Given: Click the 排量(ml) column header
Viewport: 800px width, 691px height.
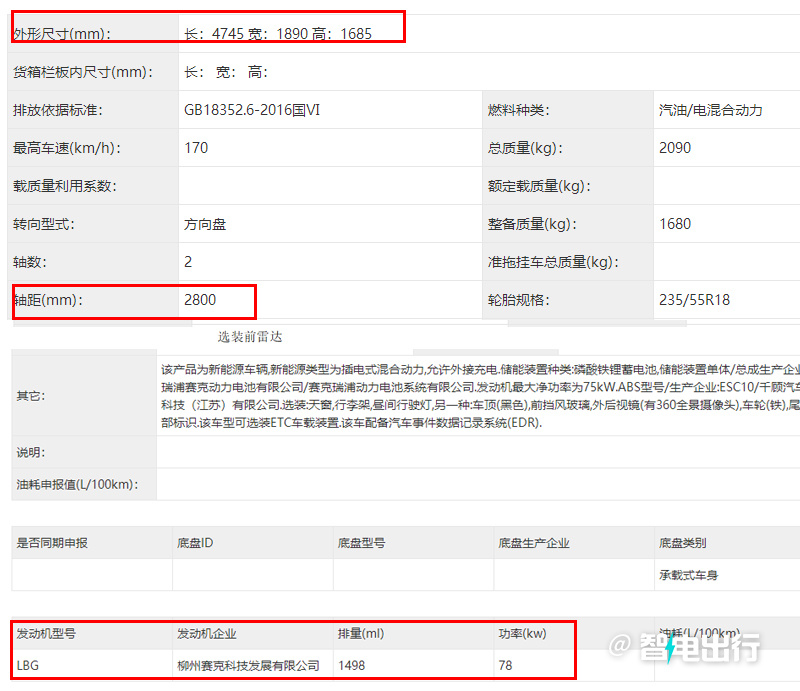Looking at the screenshot, I should (361, 634).
